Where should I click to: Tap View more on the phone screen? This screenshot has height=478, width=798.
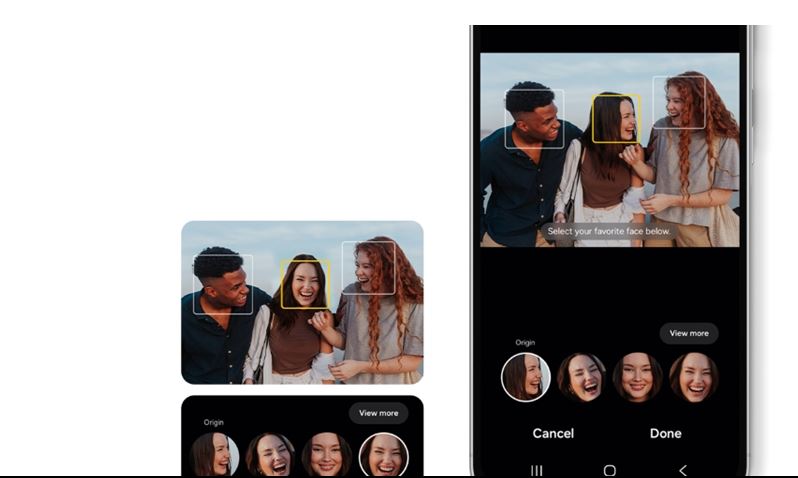click(x=689, y=333)
